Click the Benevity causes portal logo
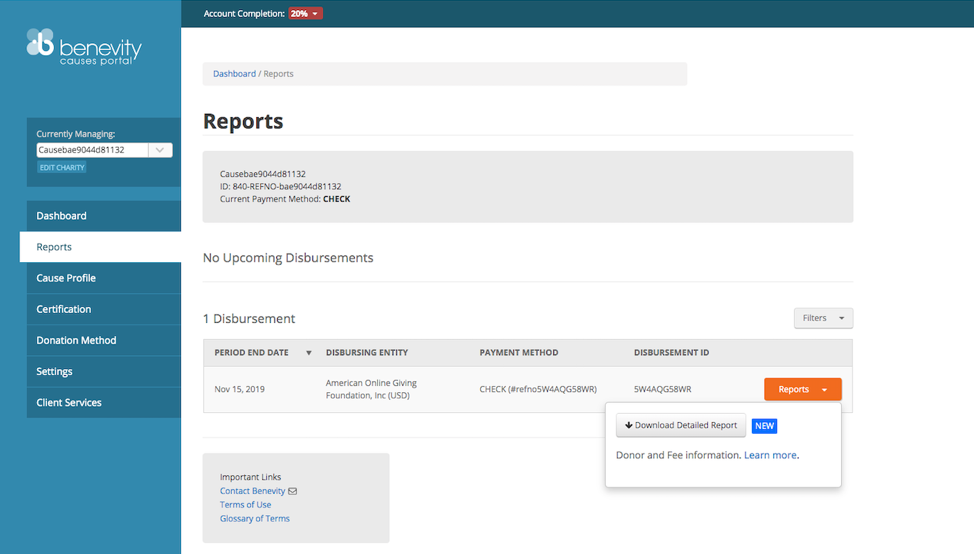Image resolution: width=974 pixels, height=554 pixels. tap(84, 47)
